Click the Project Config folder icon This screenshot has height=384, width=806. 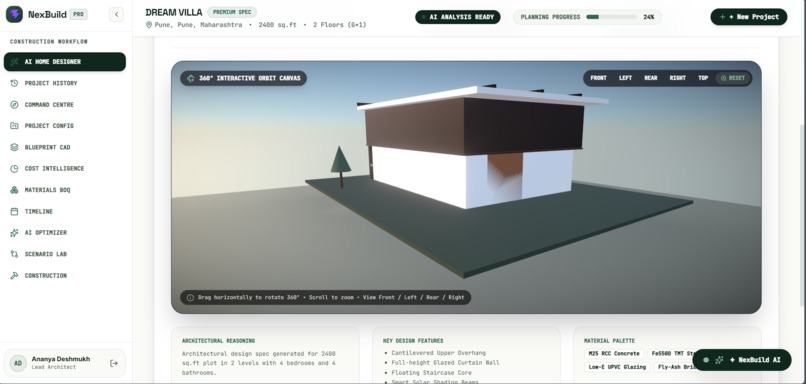point(14,126)
